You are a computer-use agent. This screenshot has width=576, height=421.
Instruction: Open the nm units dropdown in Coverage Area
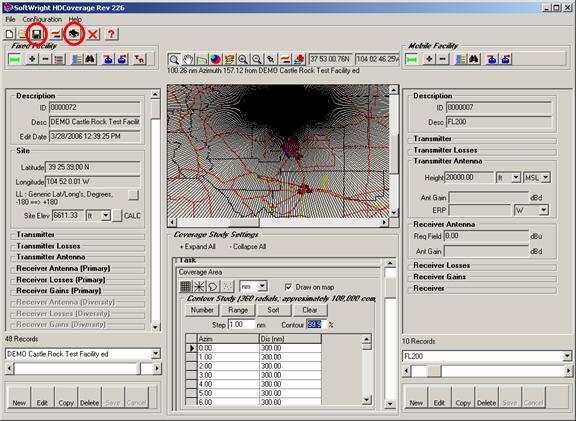click(x=253, y=286)
